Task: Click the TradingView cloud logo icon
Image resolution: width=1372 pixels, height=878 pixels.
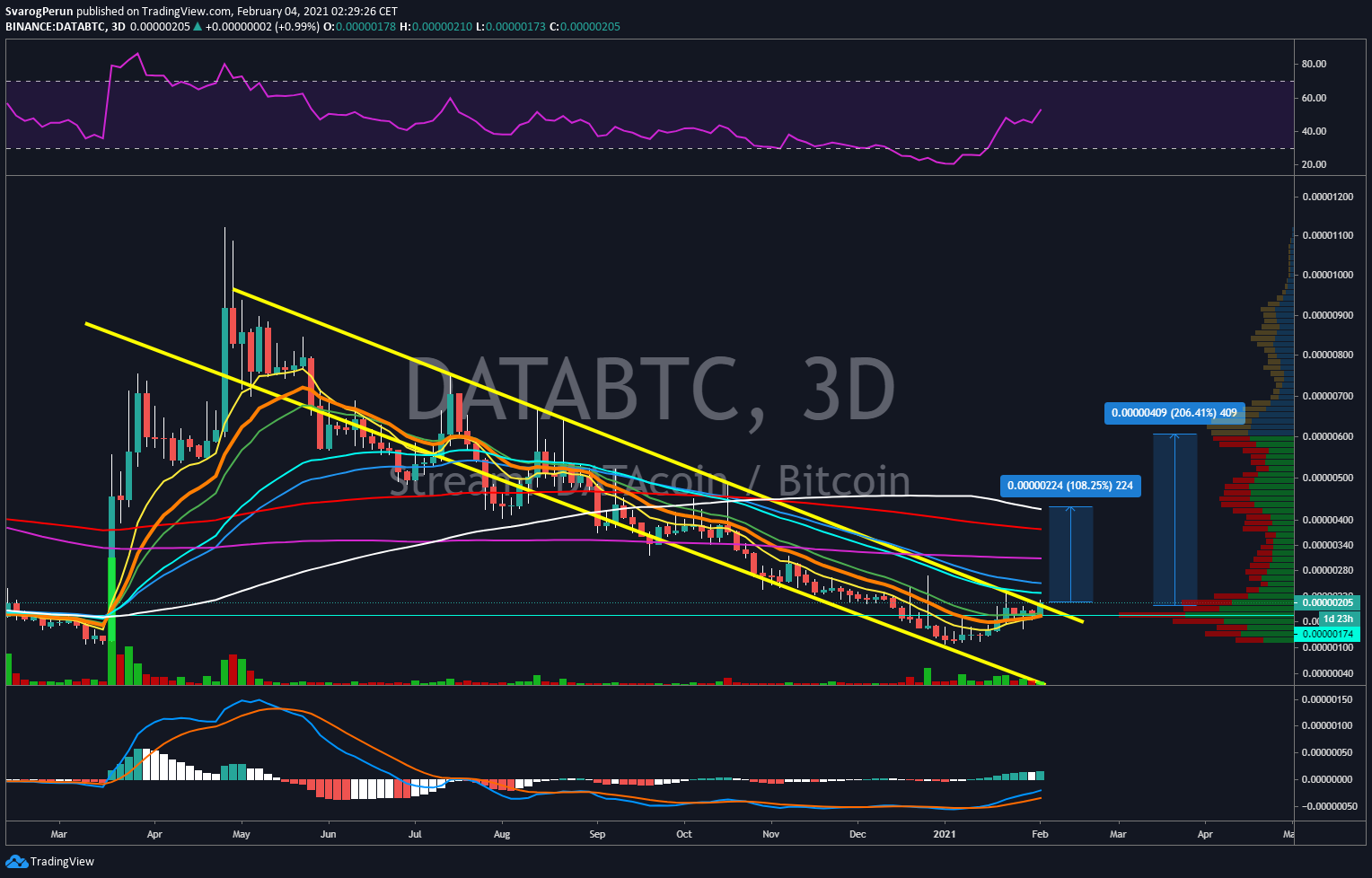Action: pos(16,862)
